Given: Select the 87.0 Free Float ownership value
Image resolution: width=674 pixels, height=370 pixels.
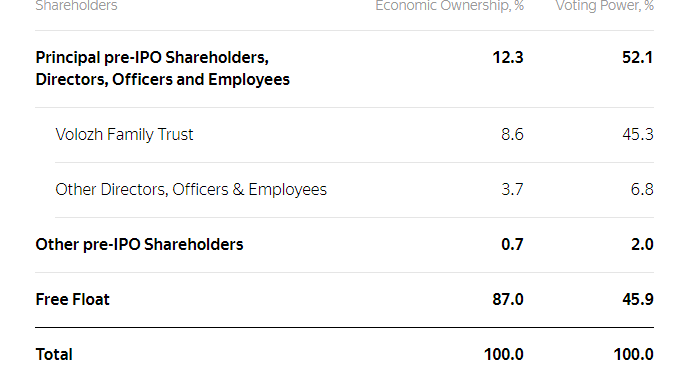Looking at the screenshot, I should [508, 300].
